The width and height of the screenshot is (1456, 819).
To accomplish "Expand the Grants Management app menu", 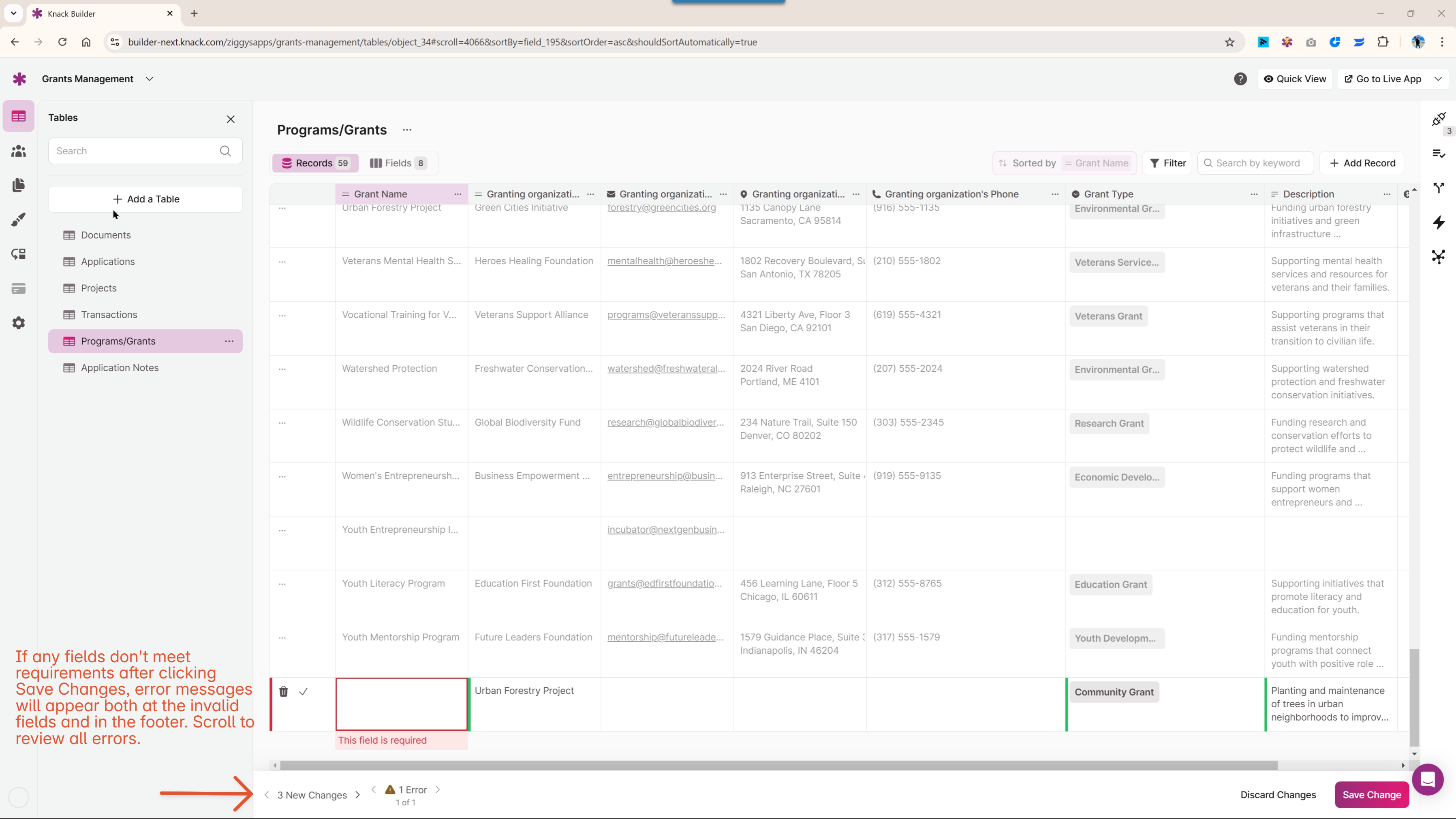I will pyautogui.click(x=149, y=79).
